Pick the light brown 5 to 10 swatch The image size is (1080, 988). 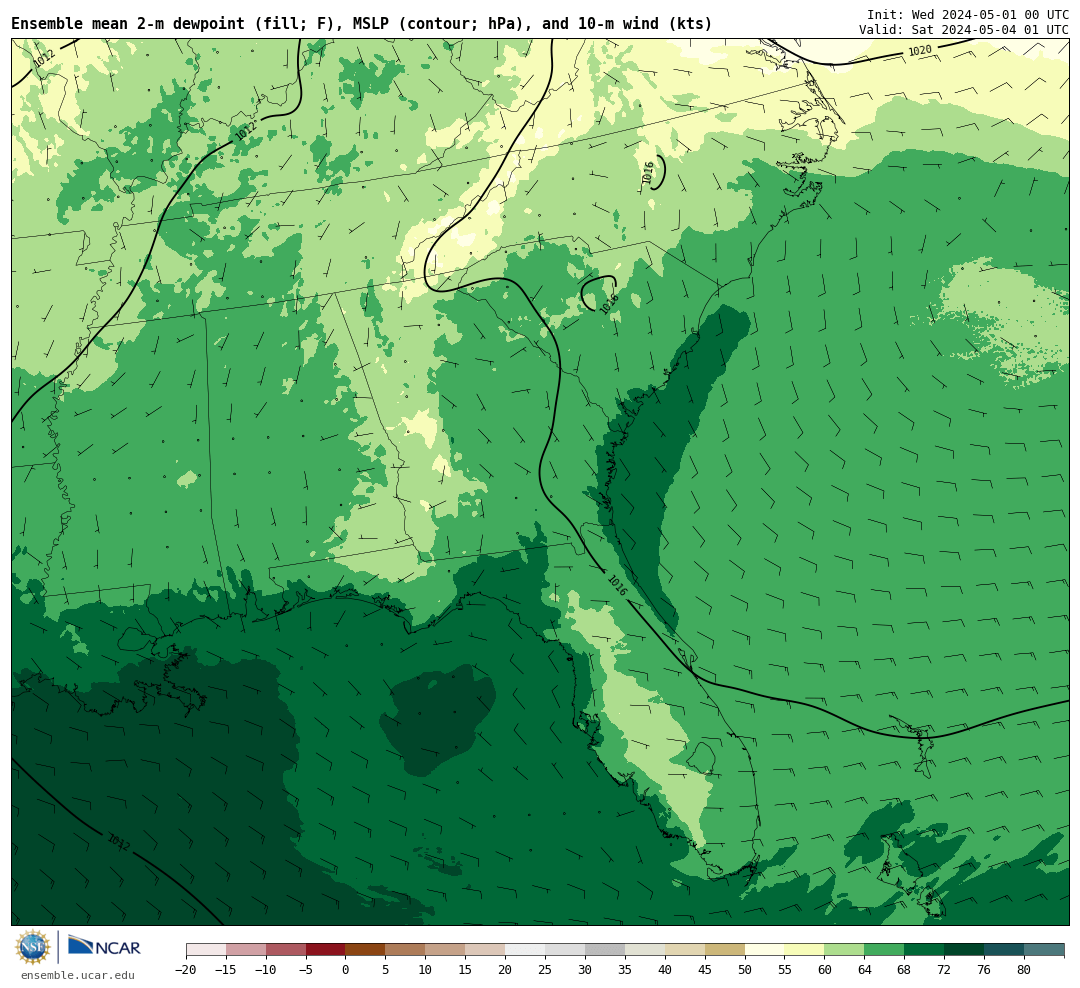point(406,950)
